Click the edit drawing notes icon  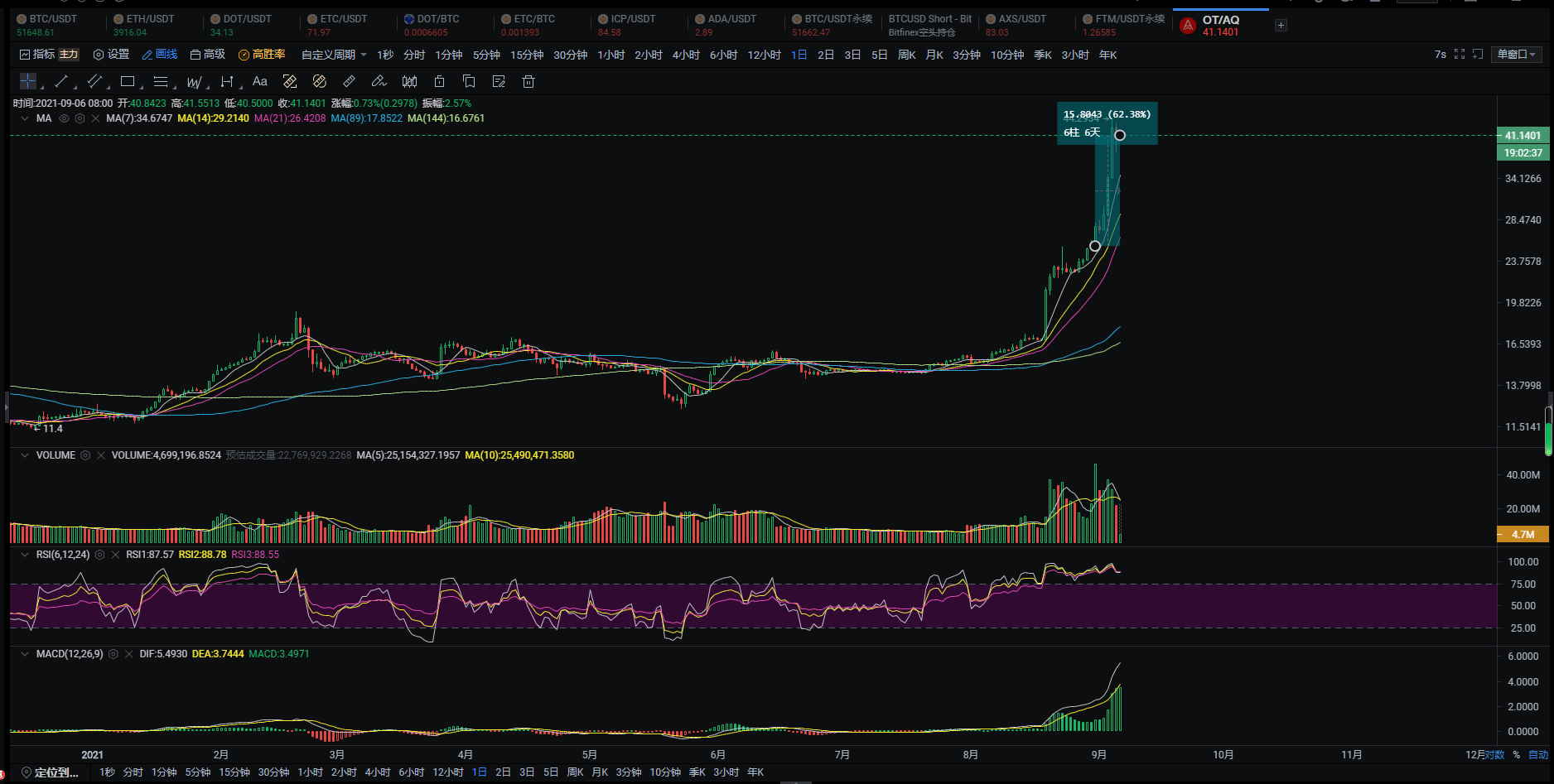499,81
